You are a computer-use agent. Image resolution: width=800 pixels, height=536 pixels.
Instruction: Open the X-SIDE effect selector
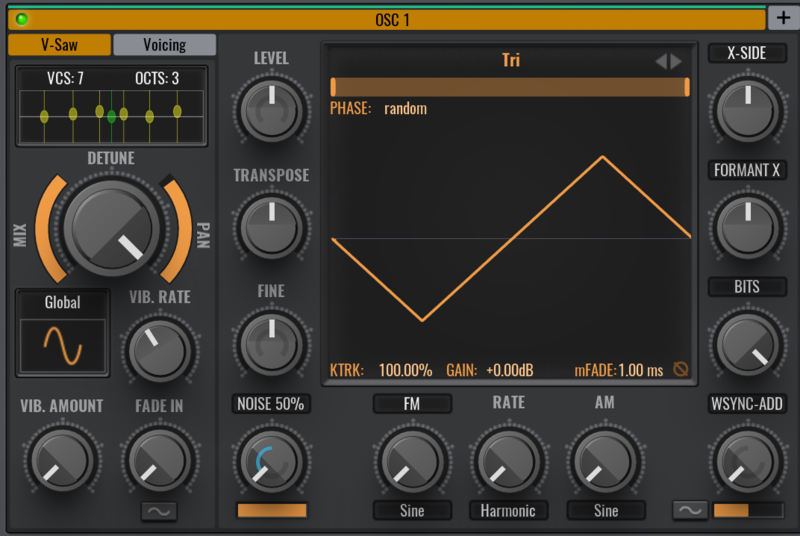click(747, 53)
